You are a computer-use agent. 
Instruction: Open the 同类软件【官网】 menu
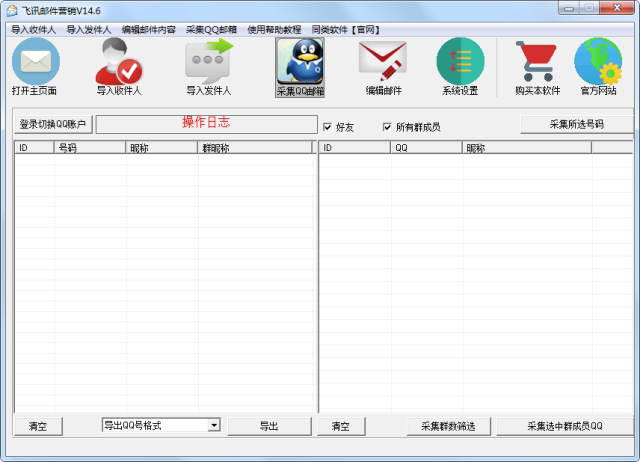point(345,30)
